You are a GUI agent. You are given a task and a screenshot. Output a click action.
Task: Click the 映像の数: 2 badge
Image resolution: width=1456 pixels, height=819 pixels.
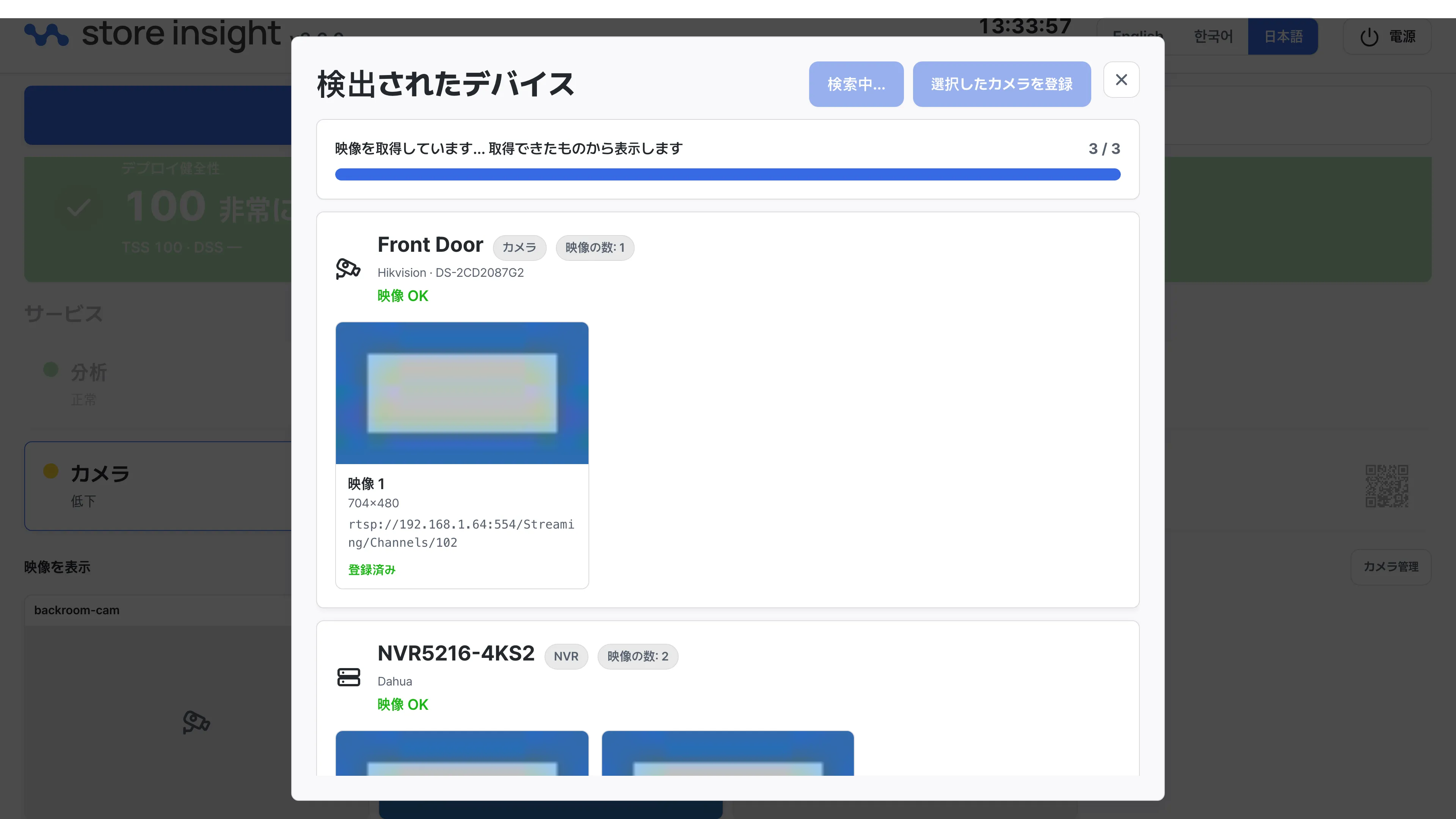(x=637, y=656)
